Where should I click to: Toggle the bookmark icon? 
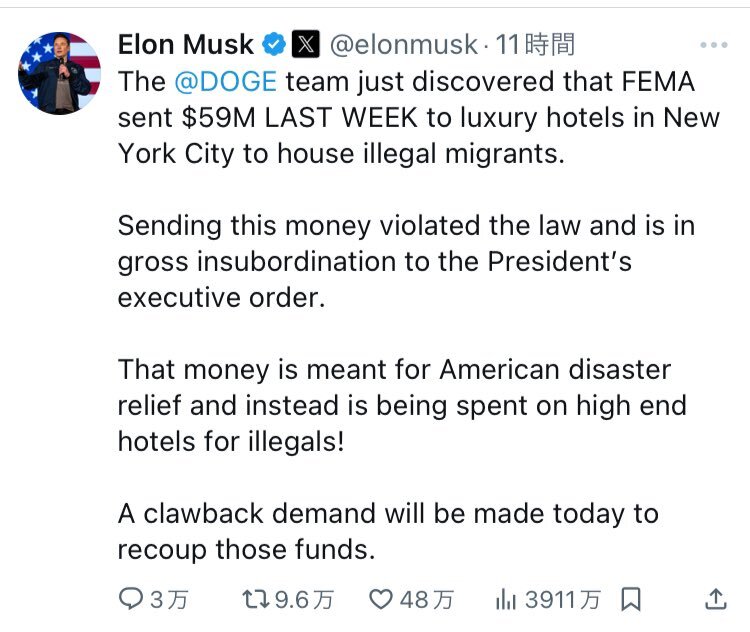point(631,599)
